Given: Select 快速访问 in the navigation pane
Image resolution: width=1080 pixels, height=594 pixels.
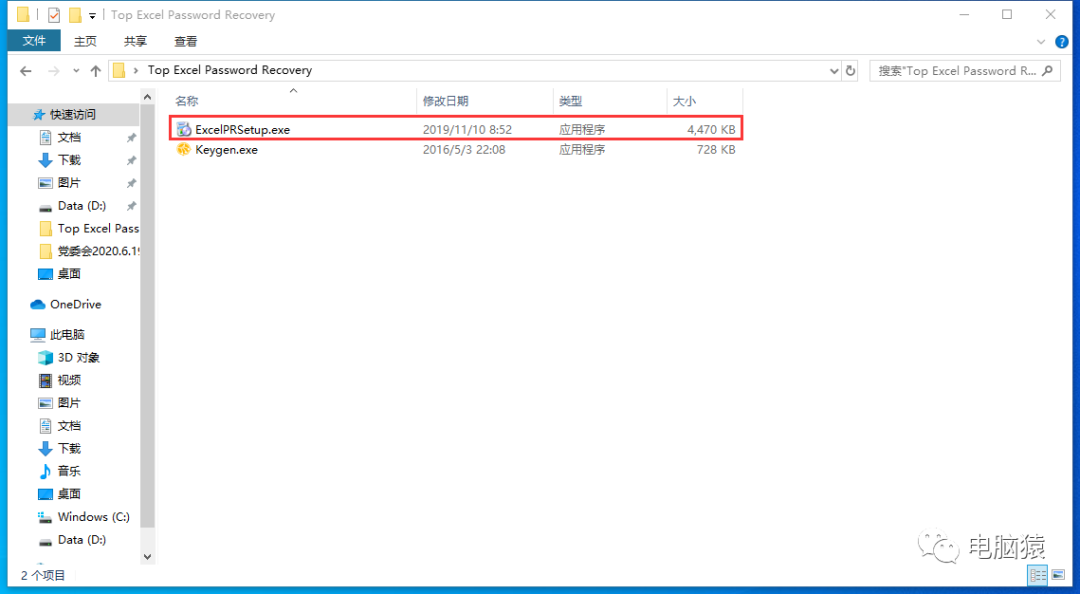Looking at the screenshot, I should (72, 114).
